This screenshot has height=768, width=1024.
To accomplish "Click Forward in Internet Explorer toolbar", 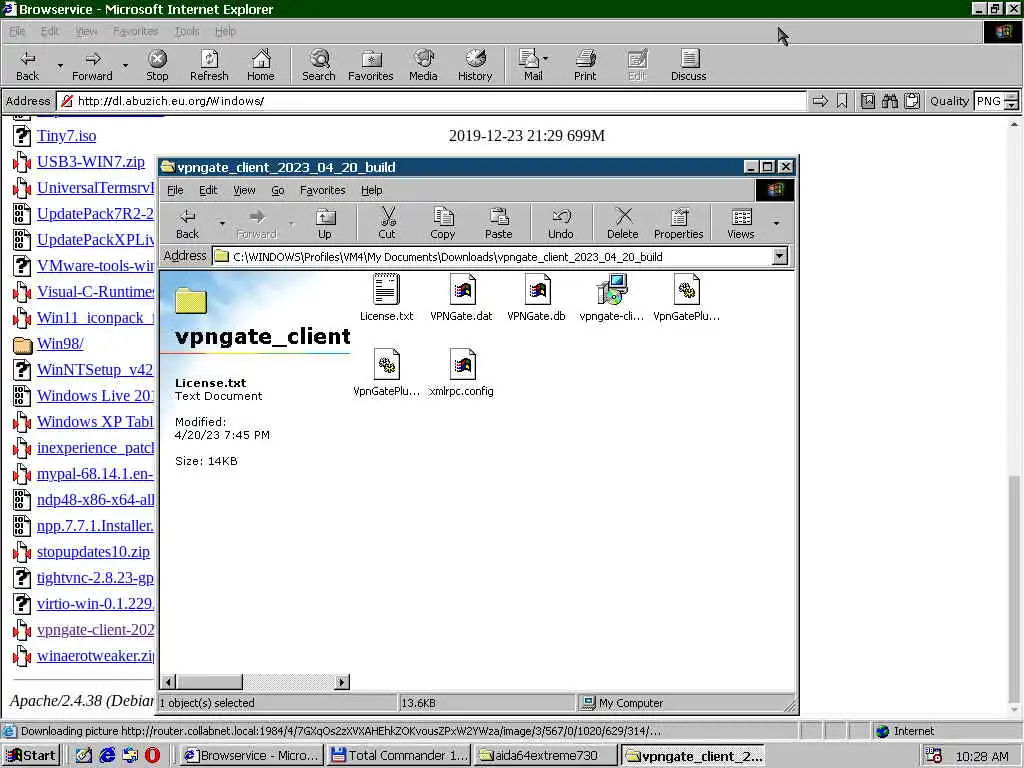I will tap(92, 65).
